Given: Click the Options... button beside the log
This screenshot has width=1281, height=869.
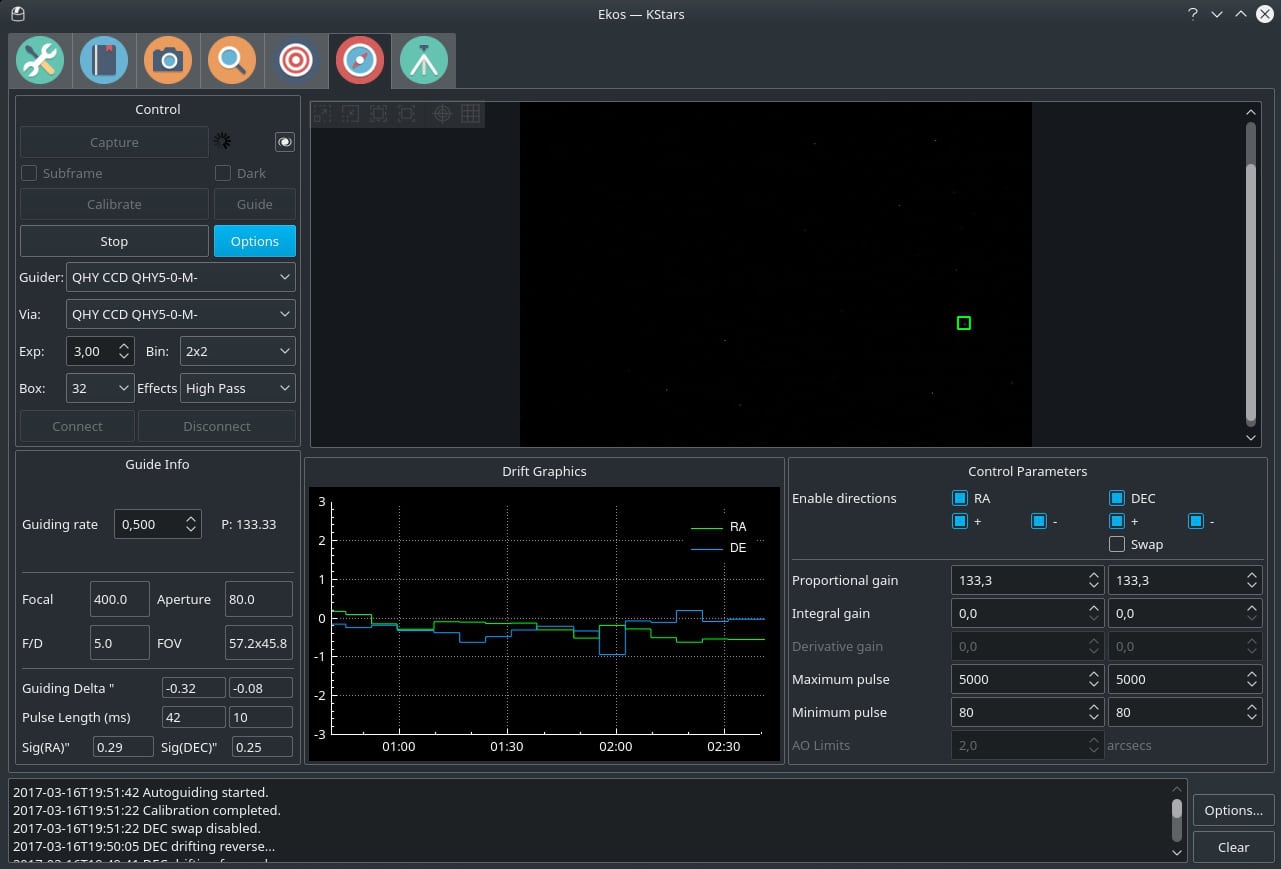Looking at the screenshot, I should (1233, 810).
